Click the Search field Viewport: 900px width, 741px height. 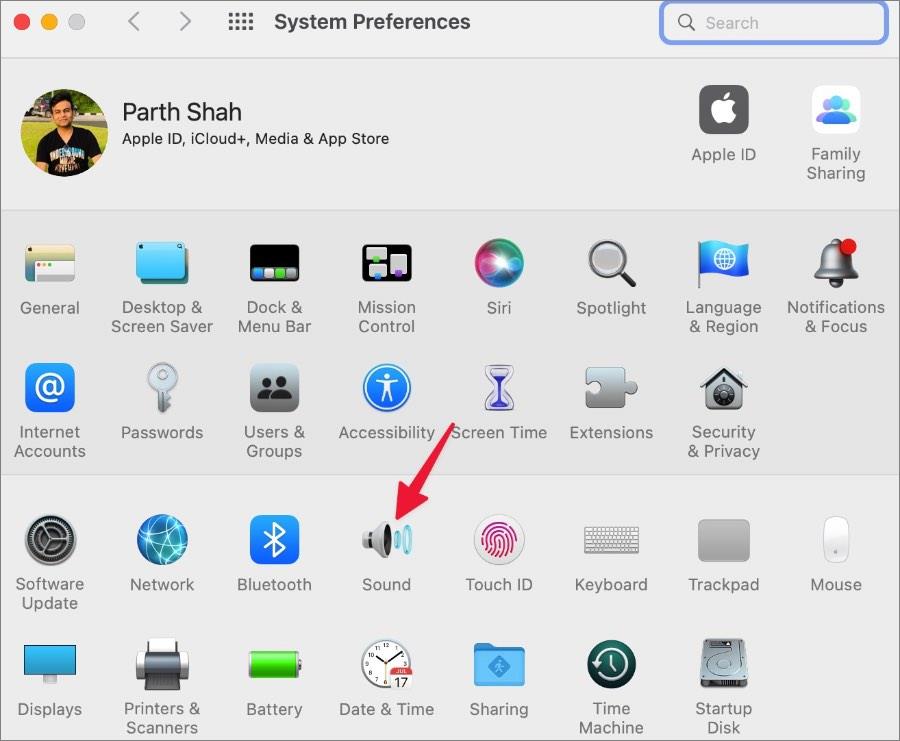click(774, 23)
